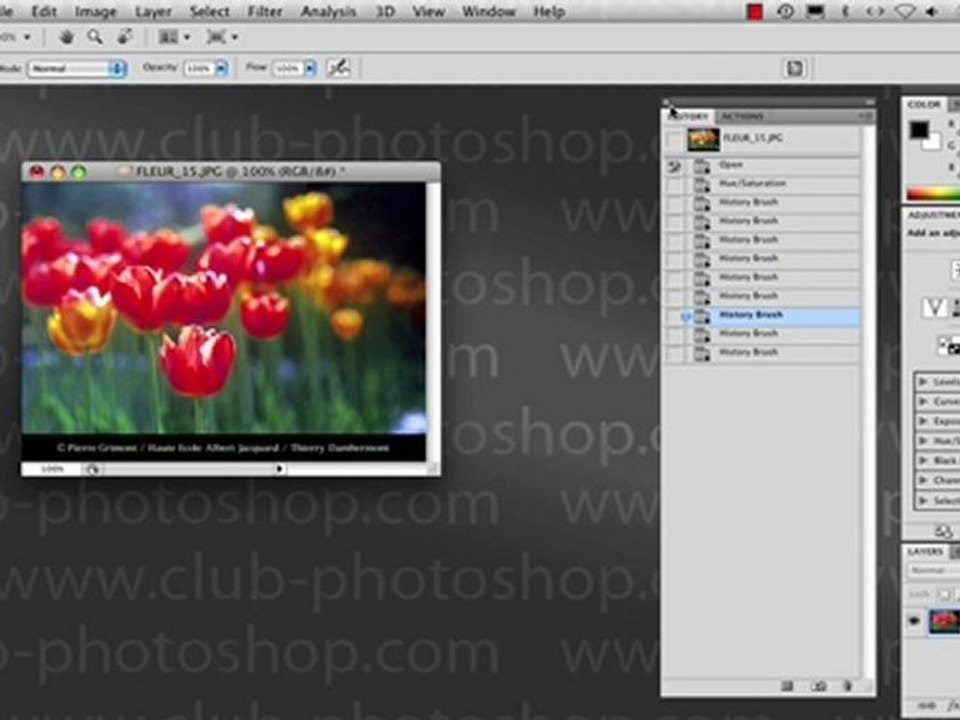The image size is (960, 720).
Task: Select the Rotate View tool
Action: click(x=125, y=37)
